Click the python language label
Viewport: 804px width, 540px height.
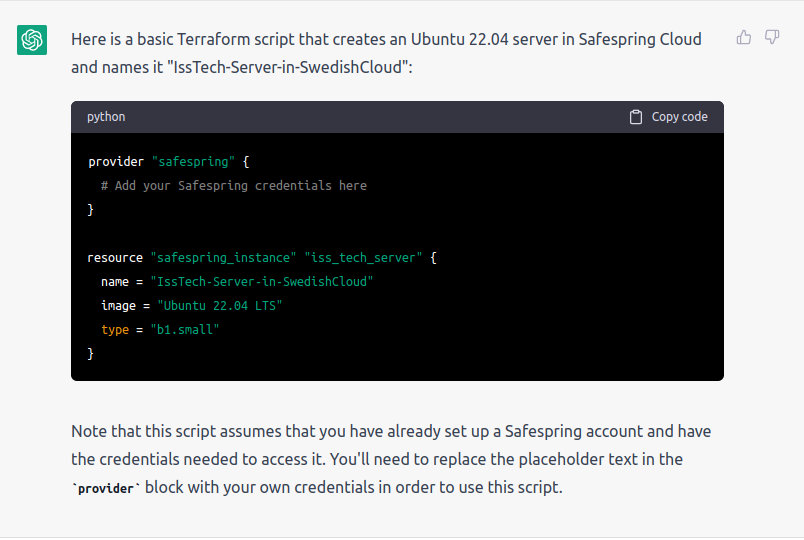click(x=106, y=117)
